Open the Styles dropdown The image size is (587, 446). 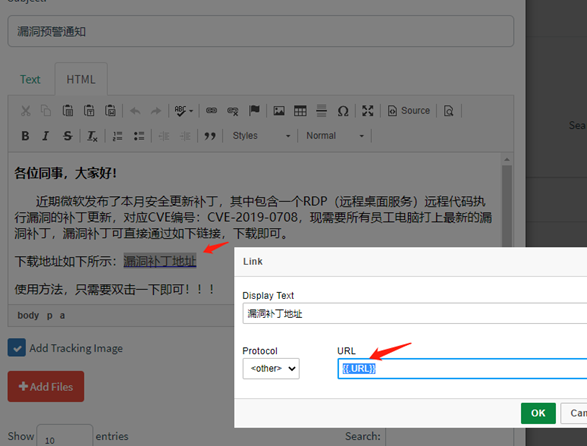click(x=261, y=136)
